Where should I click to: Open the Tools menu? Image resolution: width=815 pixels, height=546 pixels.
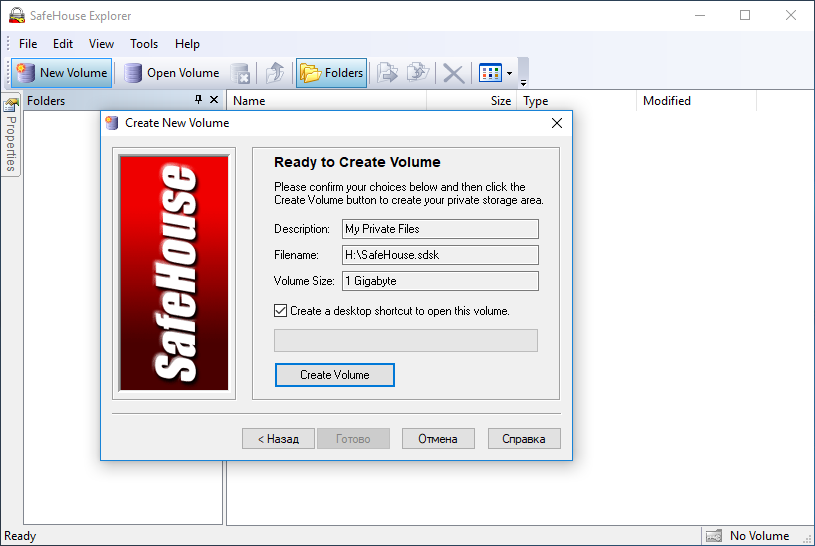coord(144,44)
